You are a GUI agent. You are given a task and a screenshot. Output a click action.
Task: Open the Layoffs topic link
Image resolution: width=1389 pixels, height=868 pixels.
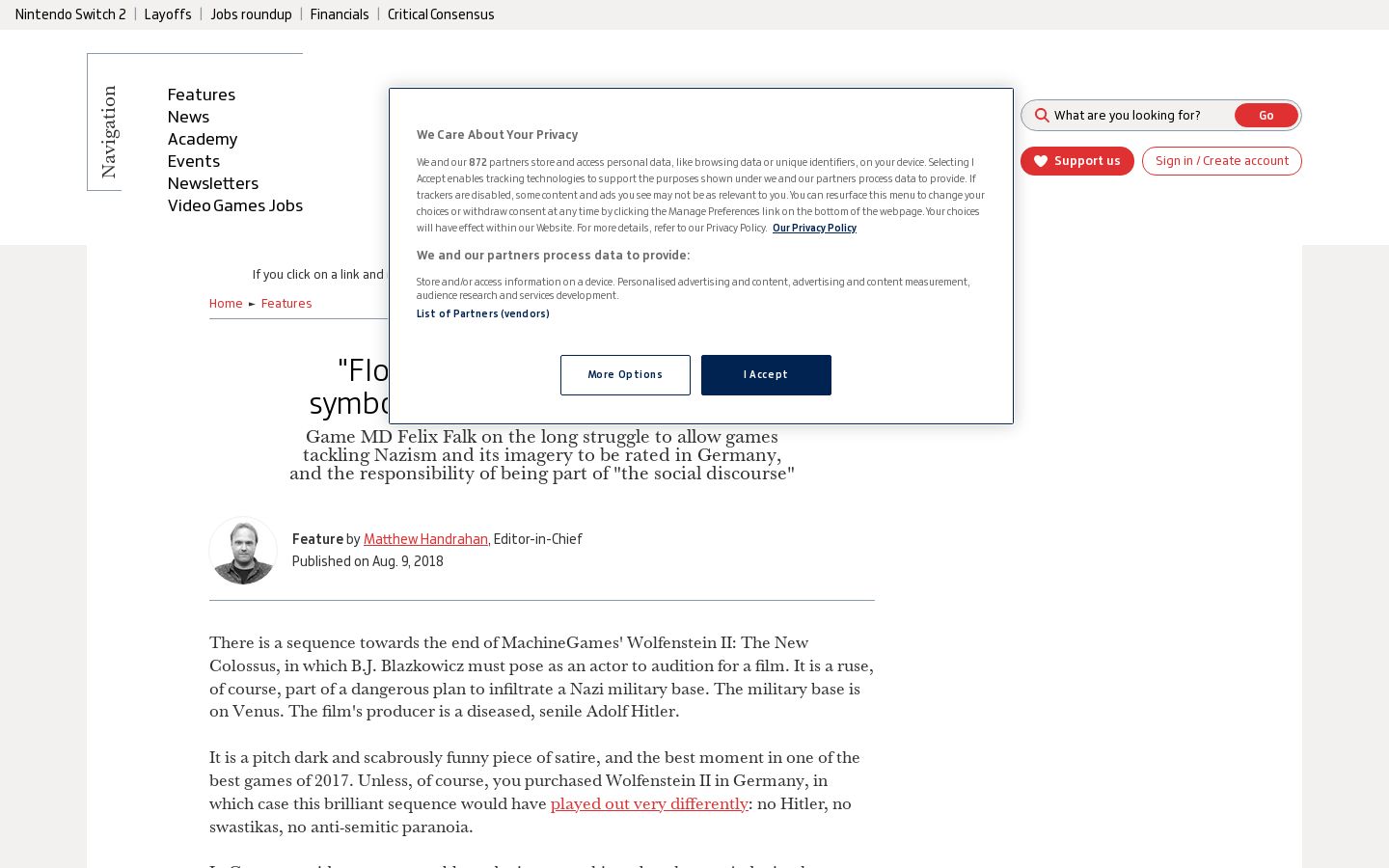click(x=168, y=14)
